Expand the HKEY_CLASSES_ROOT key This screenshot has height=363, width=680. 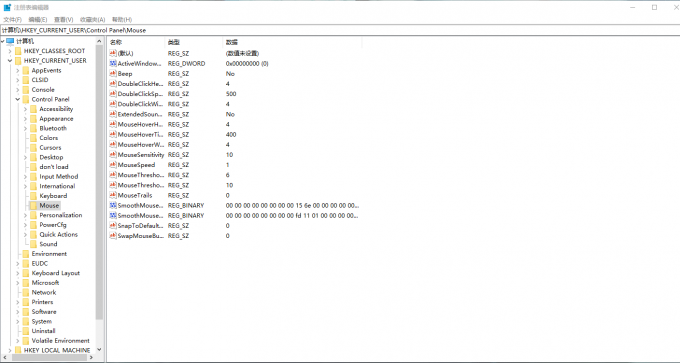pyautogui.click(x=10, y=51)
